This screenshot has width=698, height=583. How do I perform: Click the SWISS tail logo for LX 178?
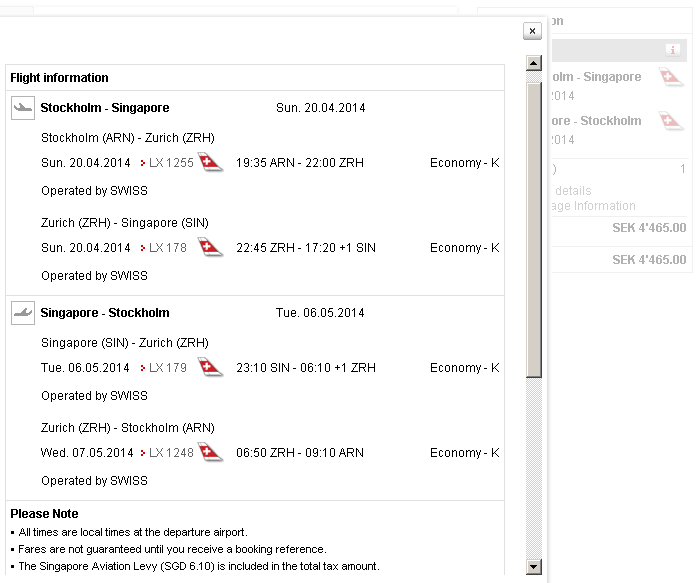coord(210,248)
